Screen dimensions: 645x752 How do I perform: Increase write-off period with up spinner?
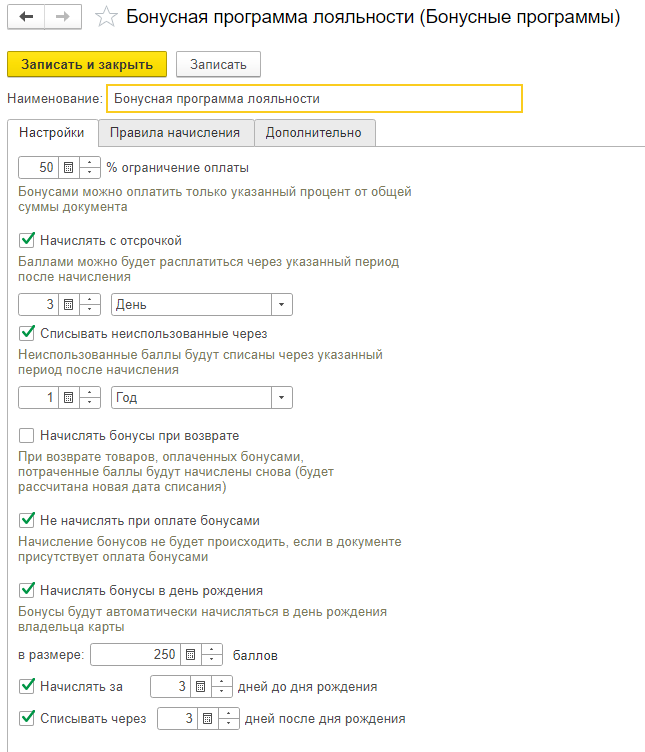(x=90, y=393)
